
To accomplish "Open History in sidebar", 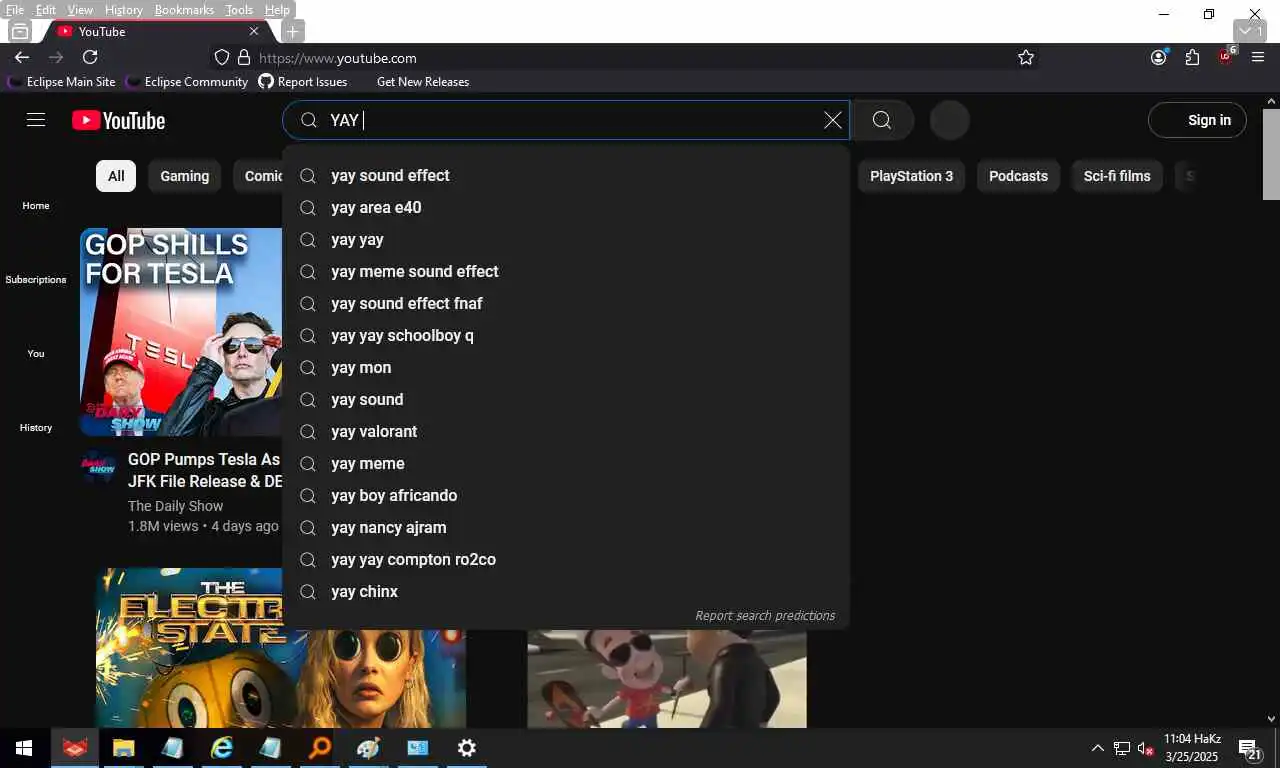I will point(36,427).
